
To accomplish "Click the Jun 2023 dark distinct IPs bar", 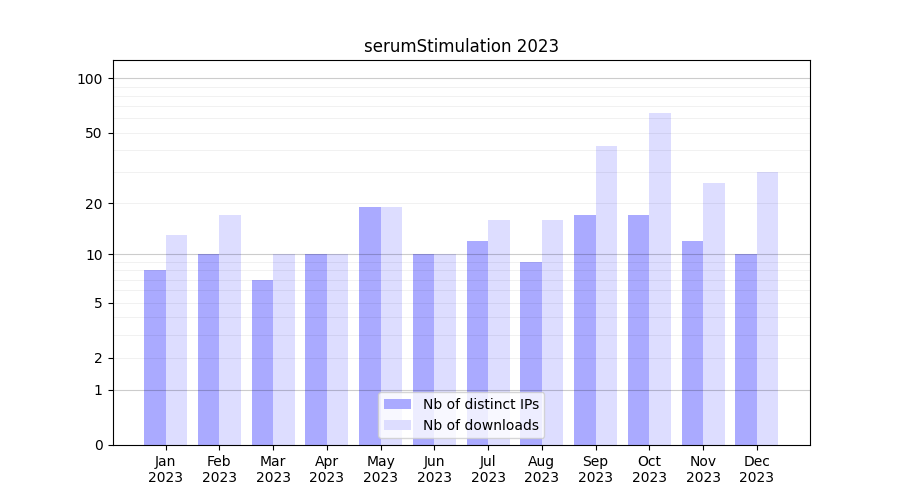I will point(423,349).
